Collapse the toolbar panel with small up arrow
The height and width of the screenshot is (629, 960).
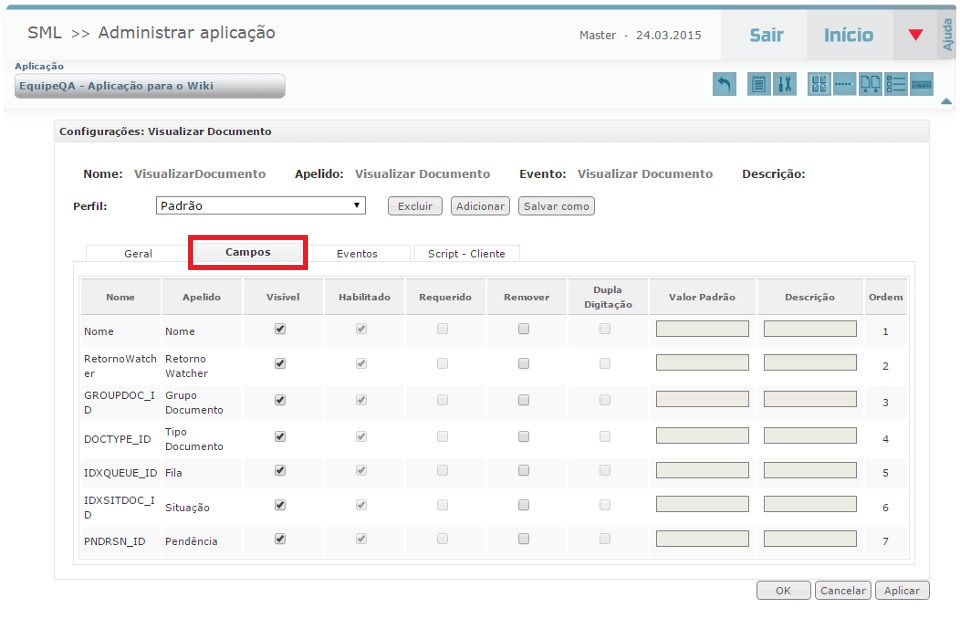coord(946,101)
